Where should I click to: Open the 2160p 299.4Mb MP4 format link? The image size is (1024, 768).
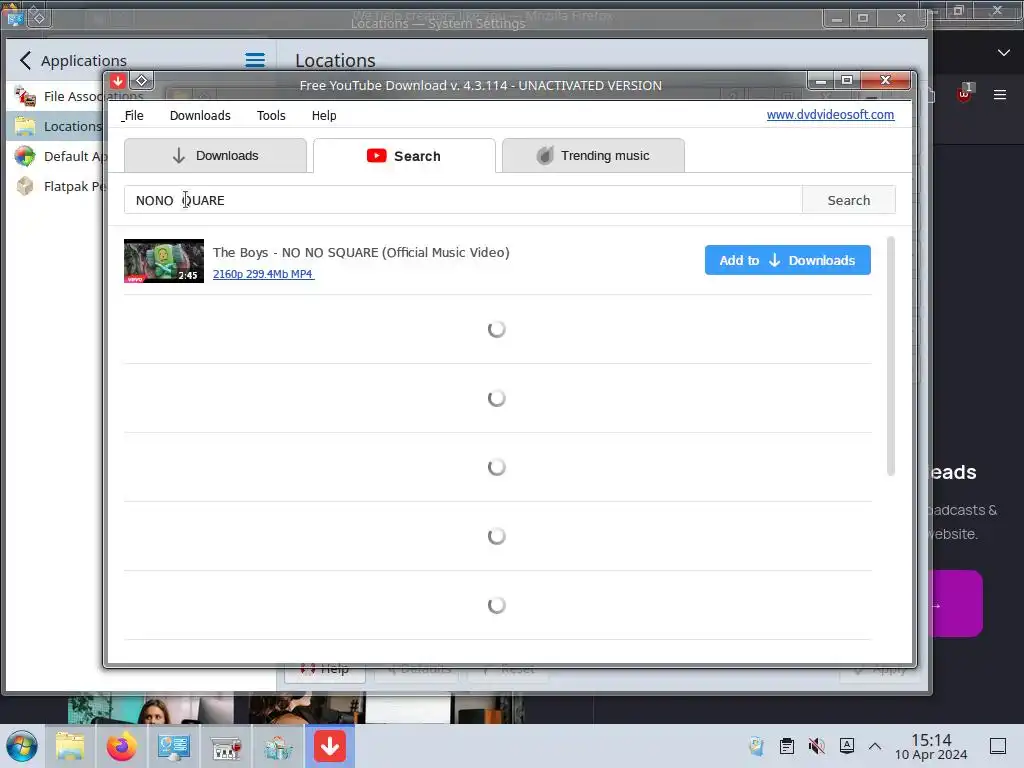pos(263,274)
